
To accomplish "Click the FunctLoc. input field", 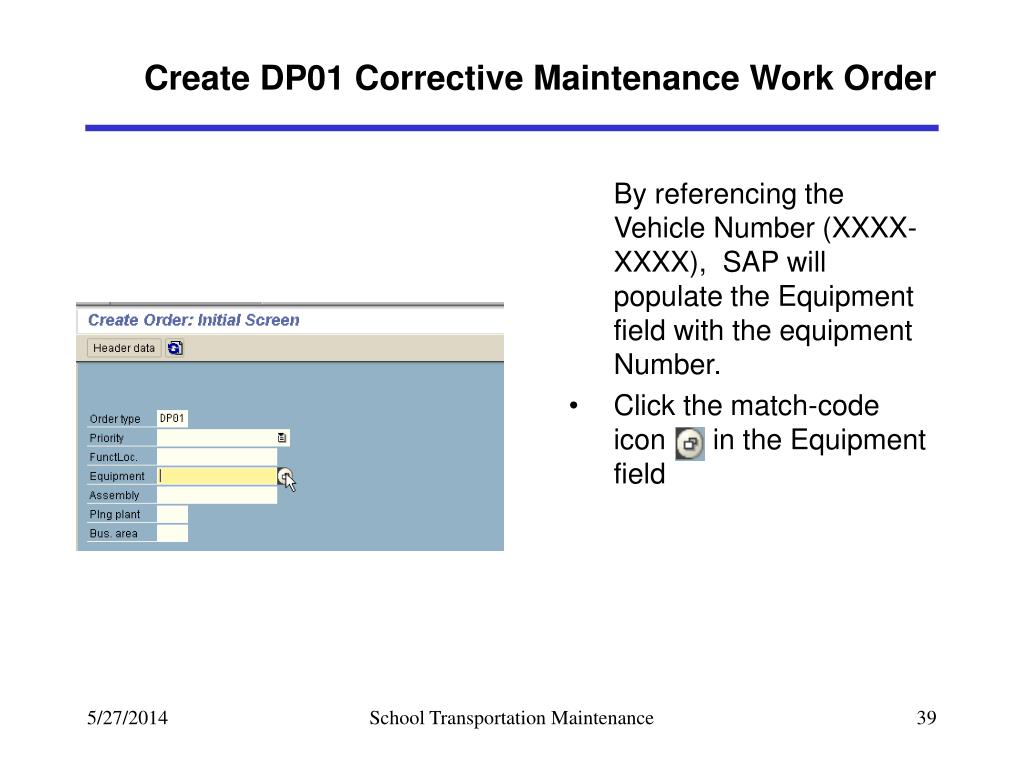I will [x=217, y=457].
